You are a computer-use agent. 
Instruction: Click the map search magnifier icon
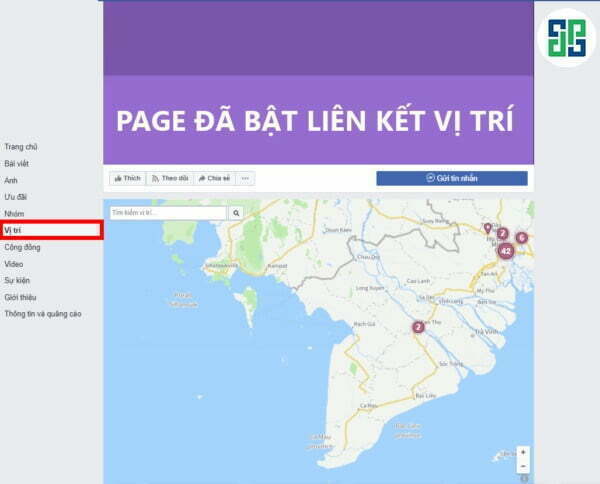[x=236, y=213]
